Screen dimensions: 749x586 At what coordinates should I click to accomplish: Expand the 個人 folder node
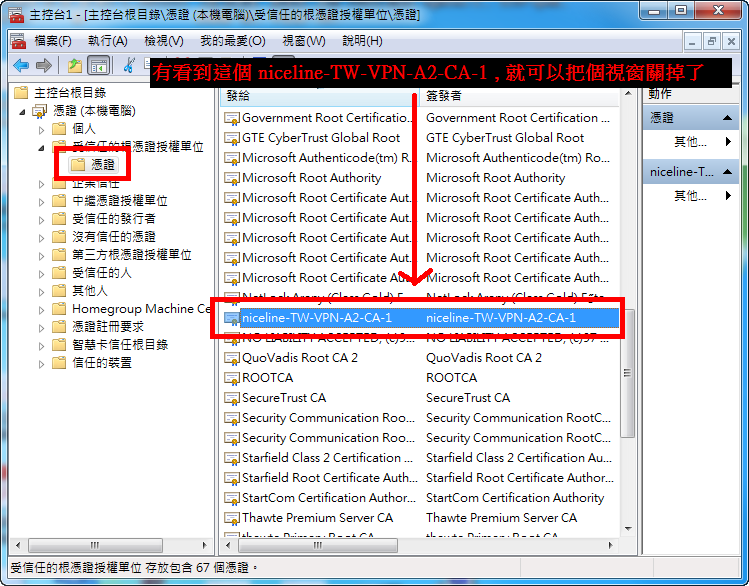pos(41,129)
